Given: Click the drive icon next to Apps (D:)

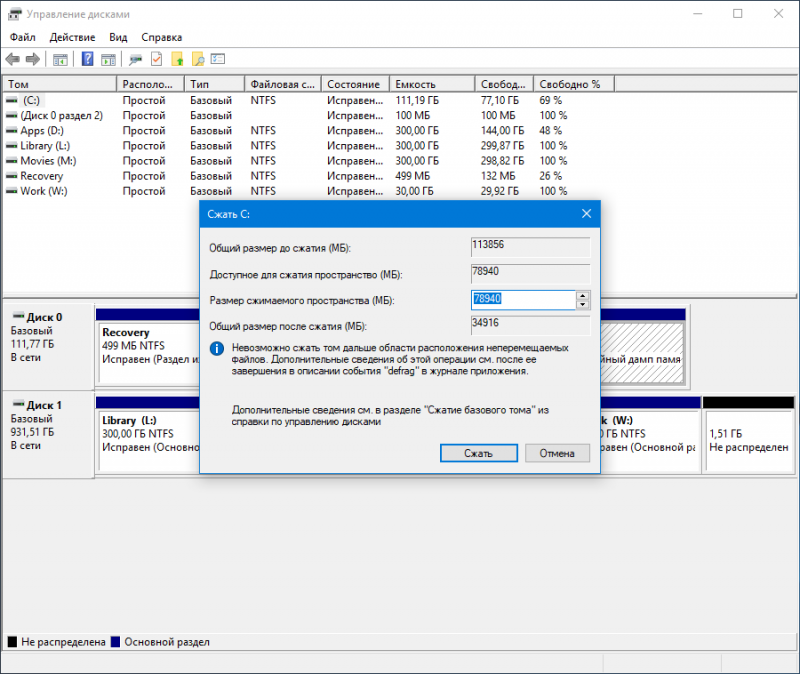Looking at the screenshot, I should (11, 131).
